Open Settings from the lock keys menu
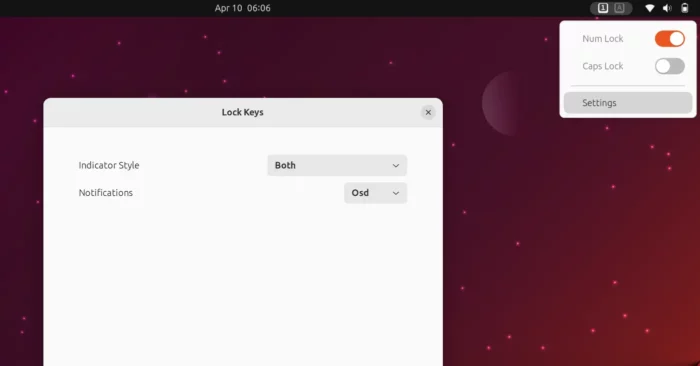This screenshot has height=366, width=700. (x=628, y=103)
